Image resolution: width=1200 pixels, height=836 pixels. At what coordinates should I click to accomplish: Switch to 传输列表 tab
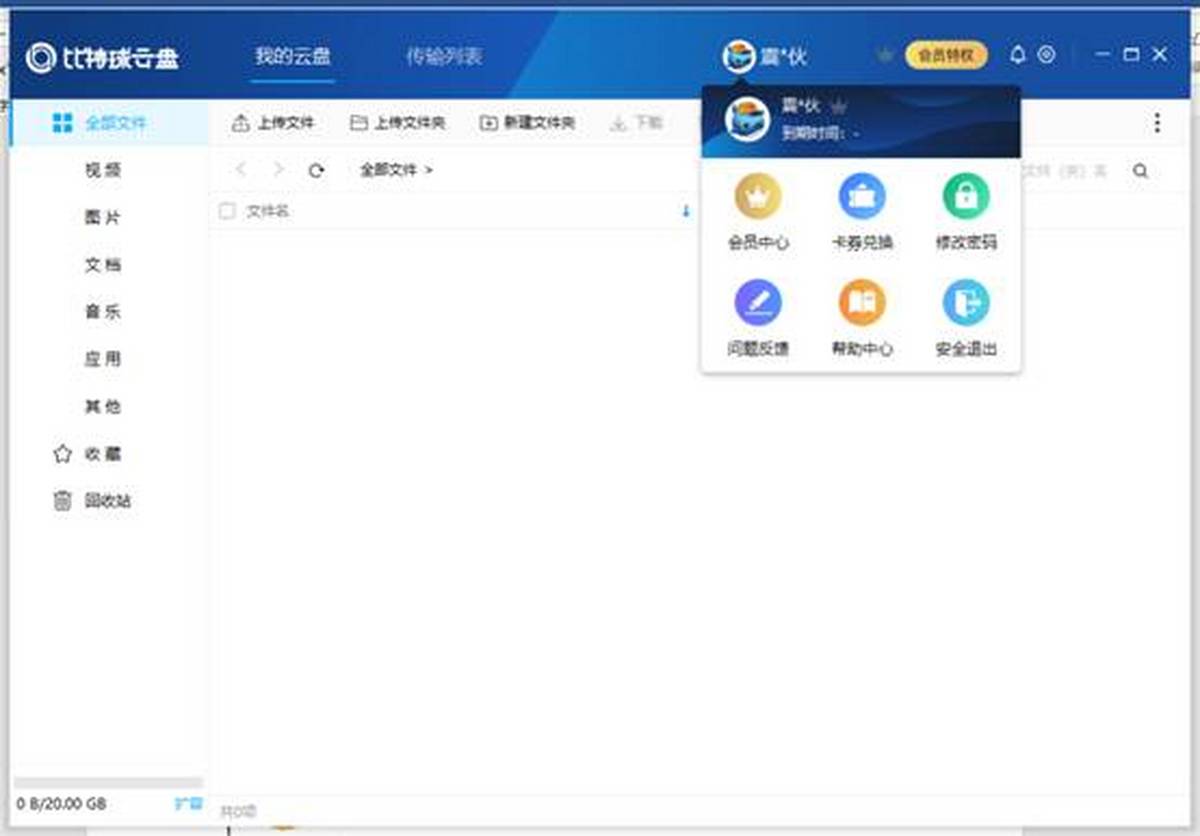pos(444,56)
